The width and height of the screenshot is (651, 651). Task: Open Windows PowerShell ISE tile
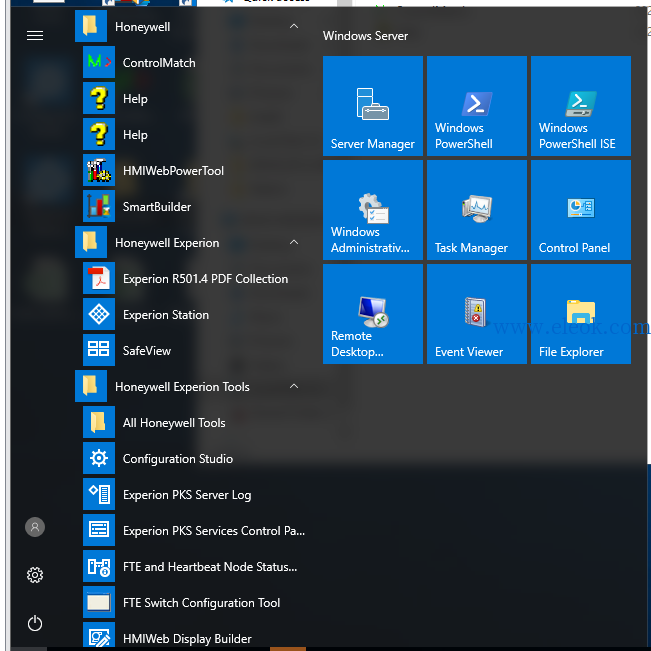(x=581, y=106)
